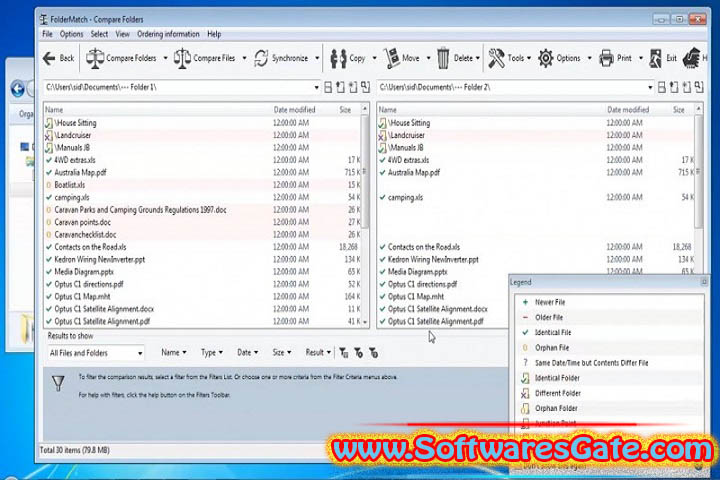The image size is (720, 480).
Task: Click the Compare Files scales icon
Action: click(x=182, y=58)
